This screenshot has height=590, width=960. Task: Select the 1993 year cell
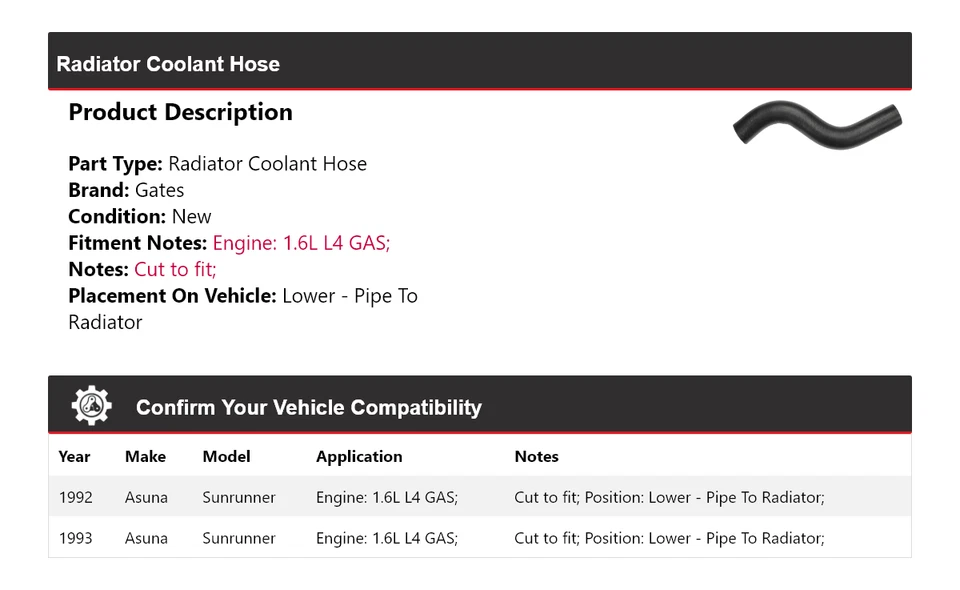coord(75,538)
